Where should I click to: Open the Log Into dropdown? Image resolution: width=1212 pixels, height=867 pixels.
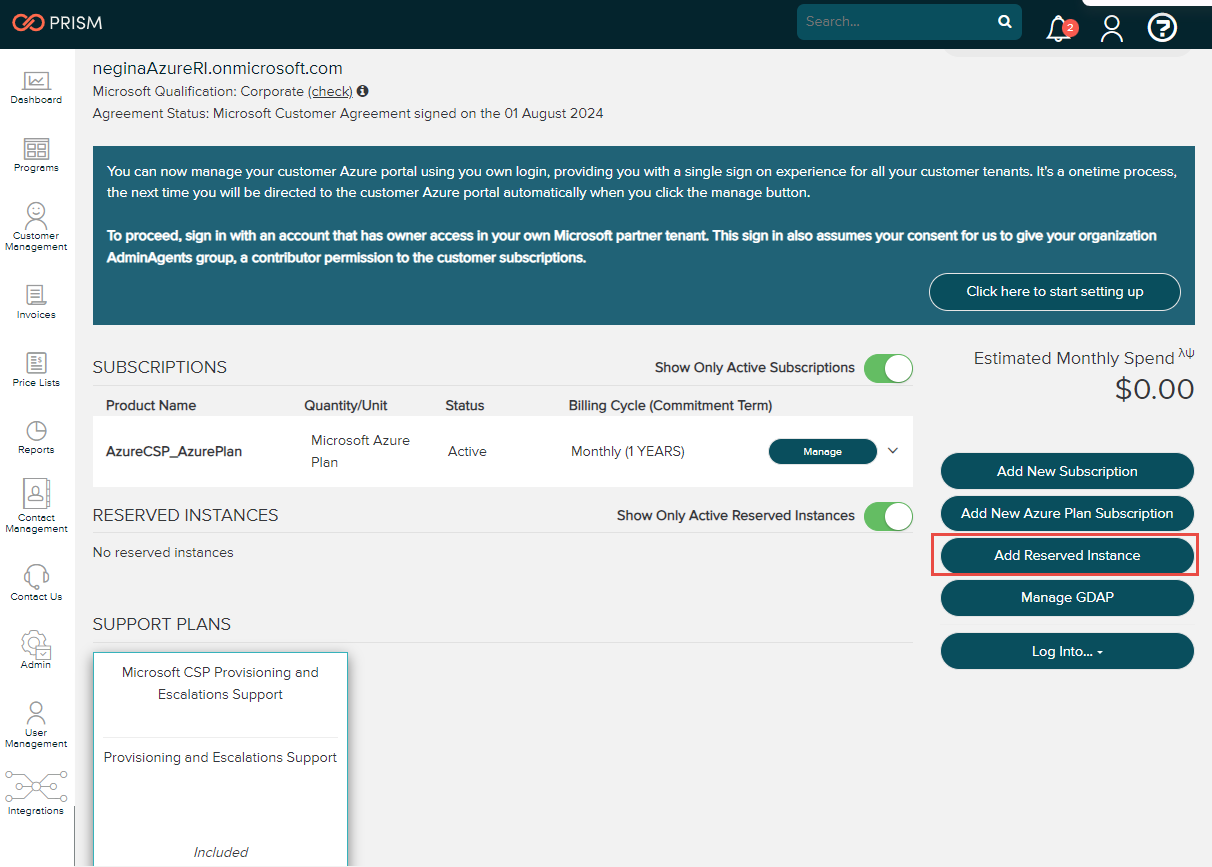[1067, 651]
